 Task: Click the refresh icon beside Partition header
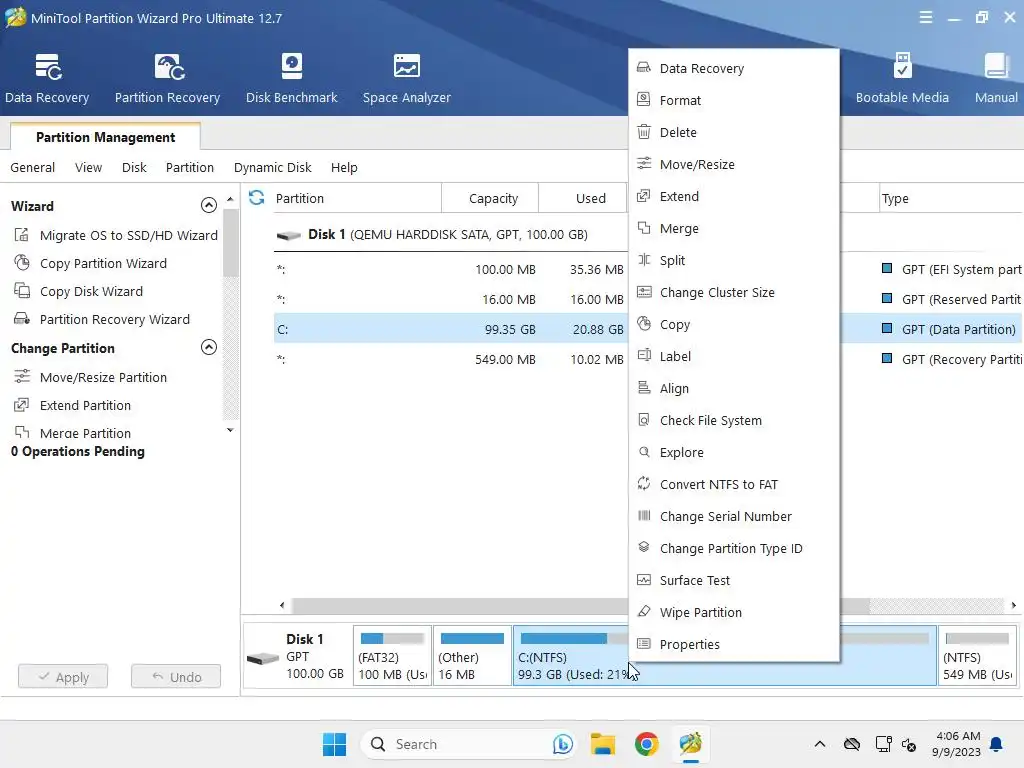click(x=257, y=197)
